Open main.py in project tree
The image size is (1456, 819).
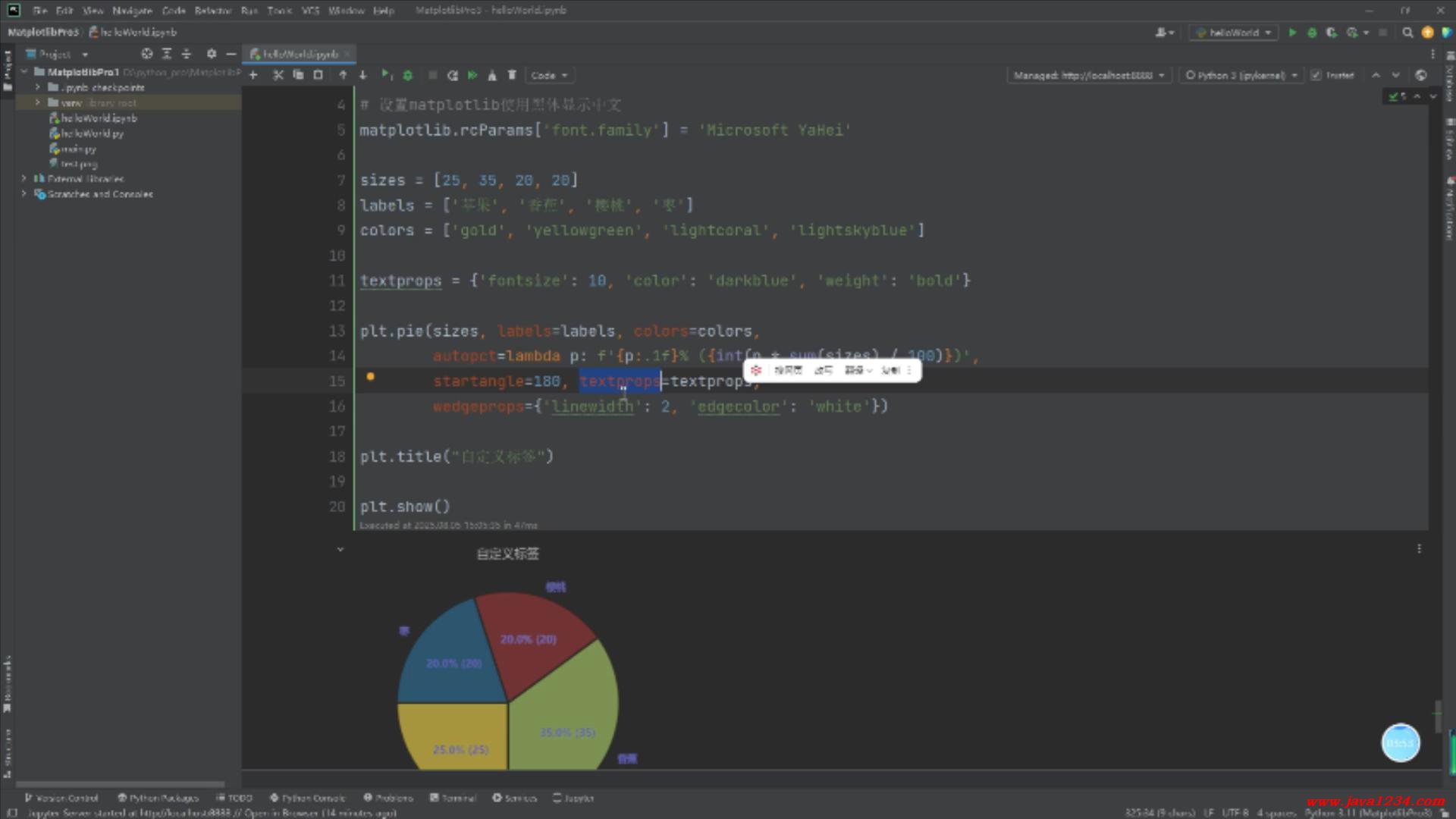78,149
